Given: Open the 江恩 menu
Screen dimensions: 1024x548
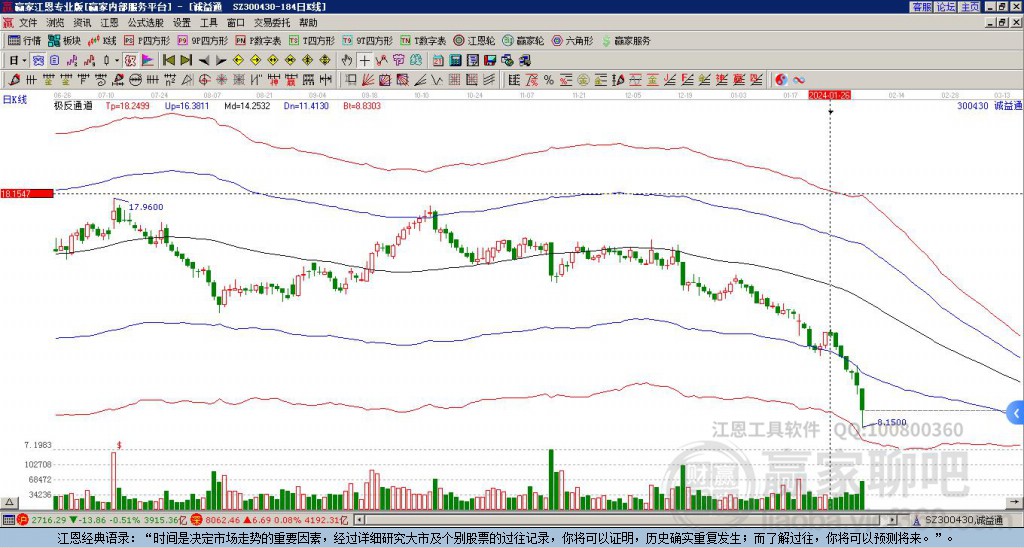Looking at the screenshot, I should click(x=109, y=23).
